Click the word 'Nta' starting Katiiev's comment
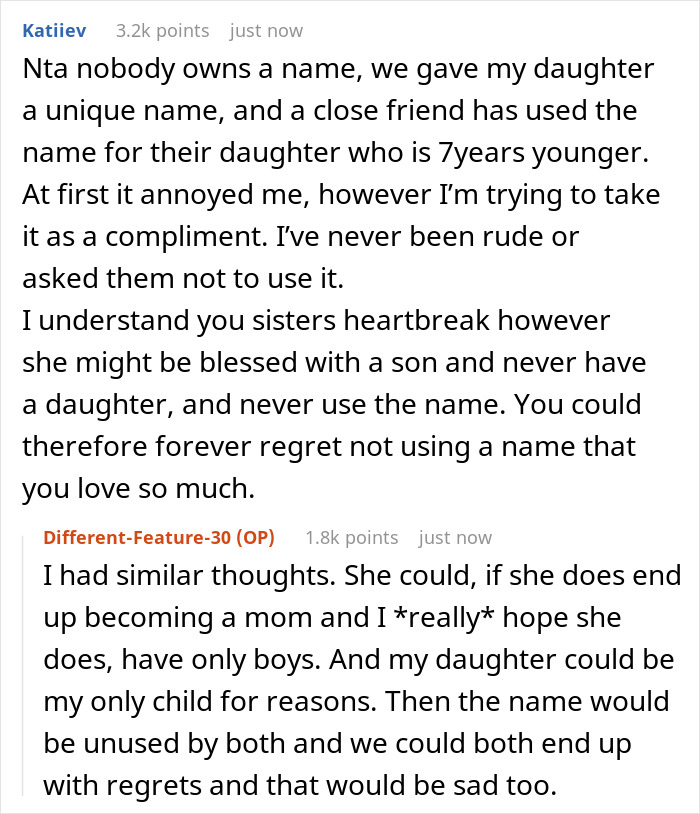This screenshot has height=814, width=700. (45, 69)
